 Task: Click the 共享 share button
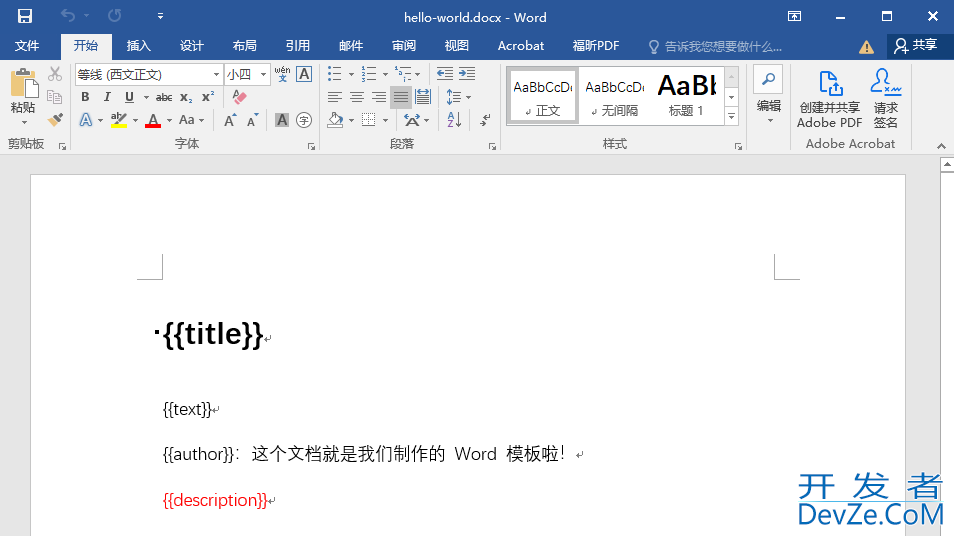(916, 46)
